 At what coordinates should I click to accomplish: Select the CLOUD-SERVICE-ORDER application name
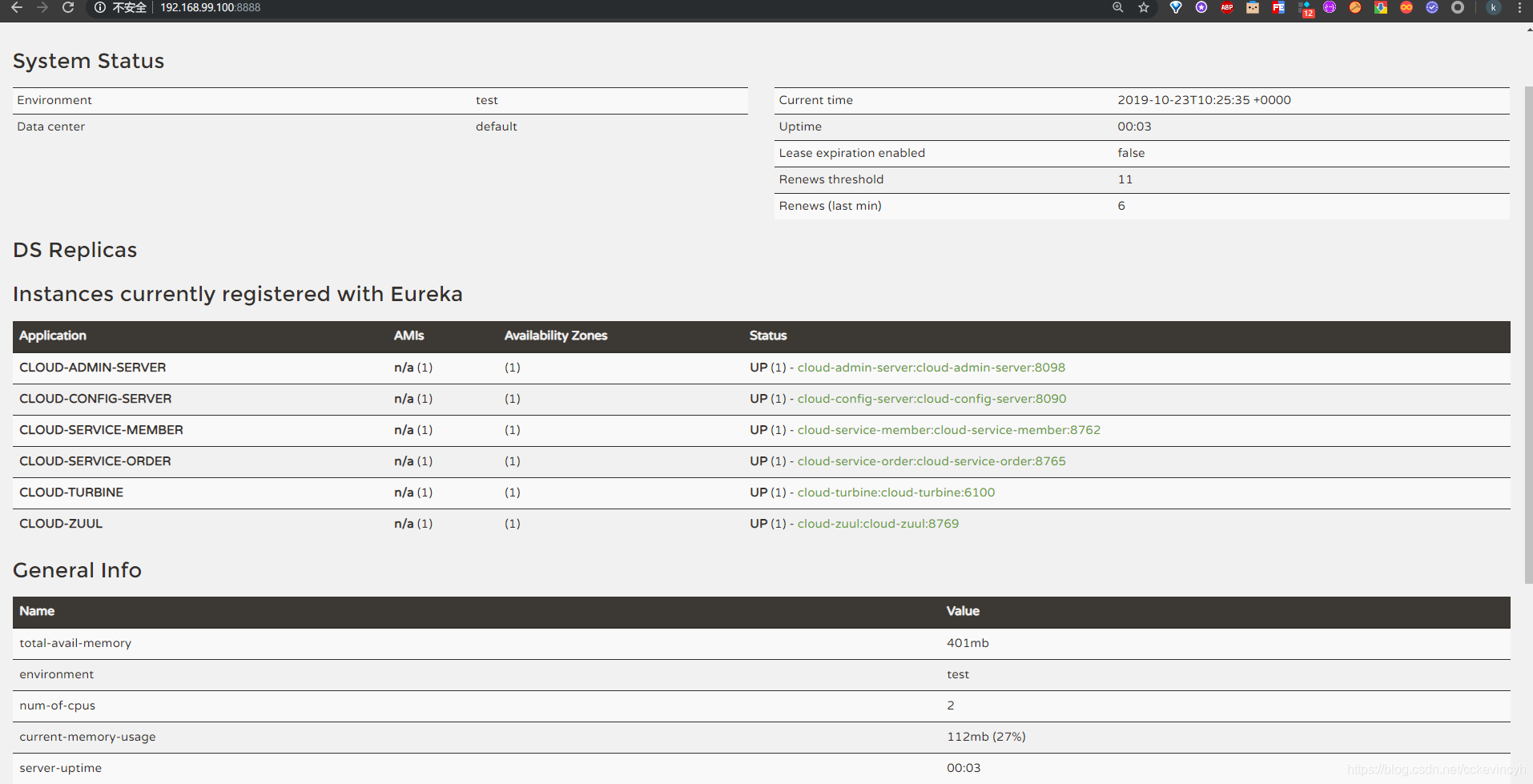pos(95,461)
